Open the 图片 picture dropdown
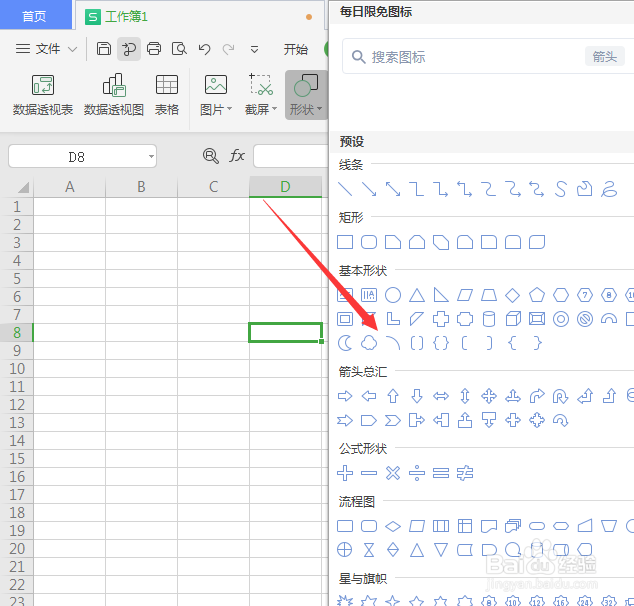This screenshot has height=606, width=634. [x=216, y=95]
